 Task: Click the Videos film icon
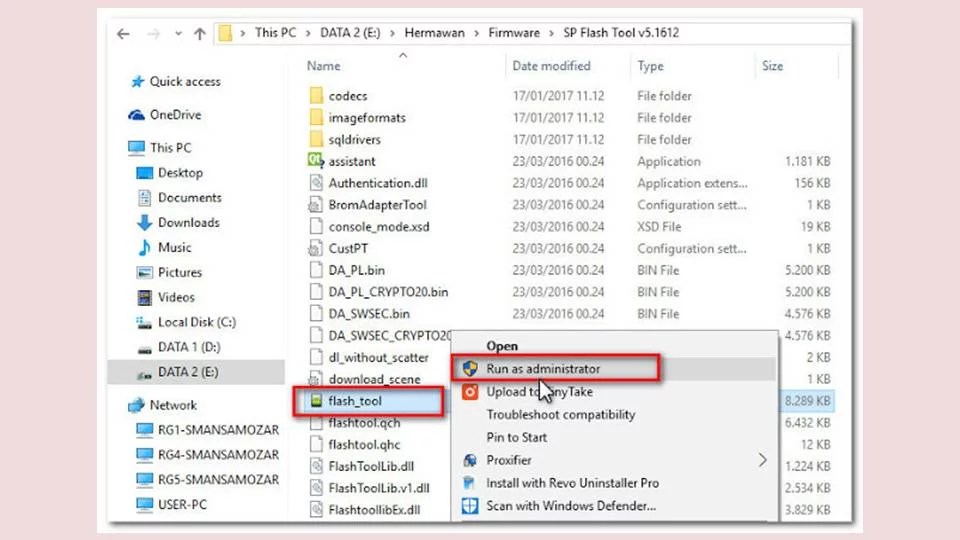[x=144, y=298]
